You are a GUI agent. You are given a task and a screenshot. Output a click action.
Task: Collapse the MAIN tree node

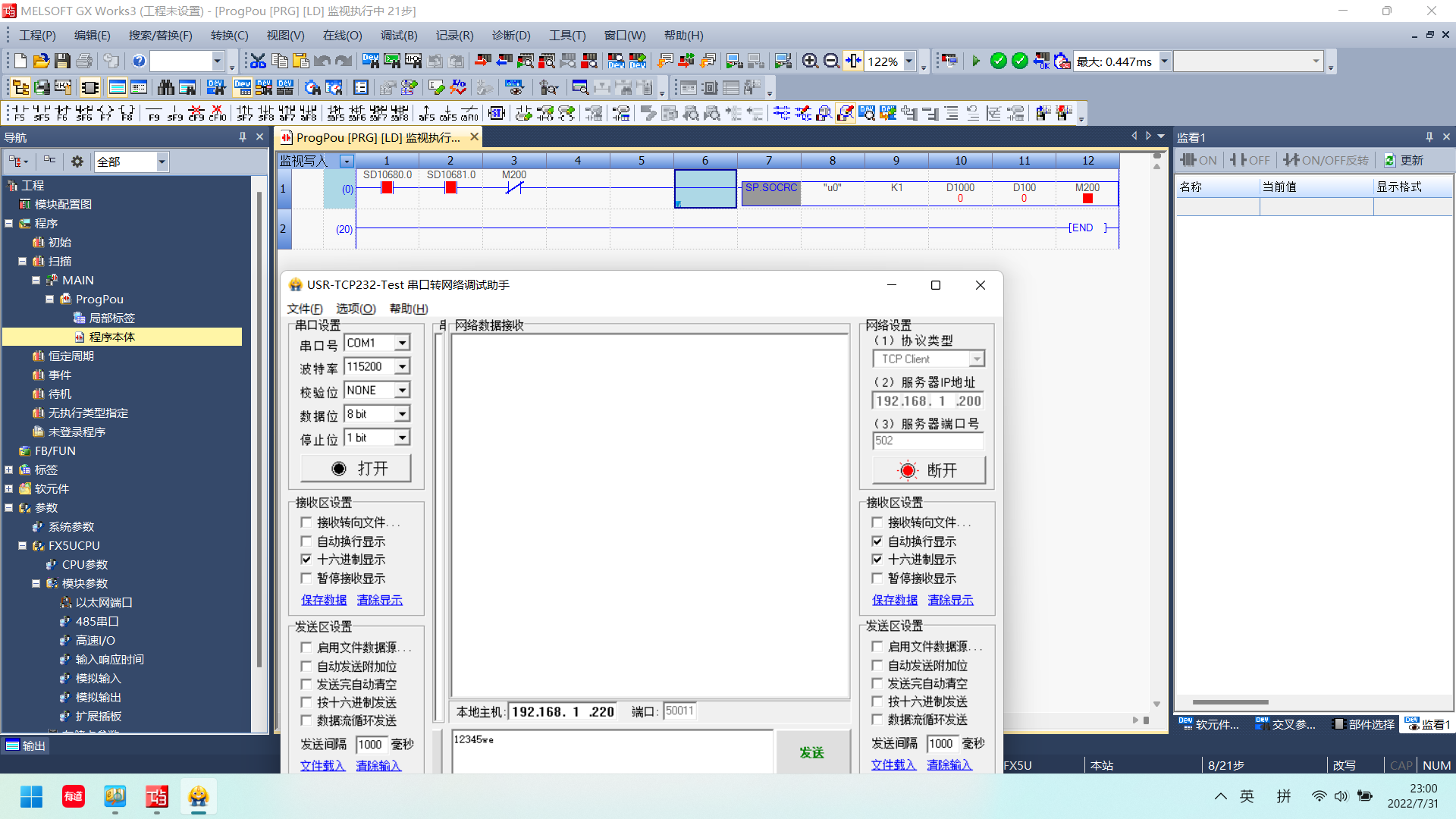(36, 281)
